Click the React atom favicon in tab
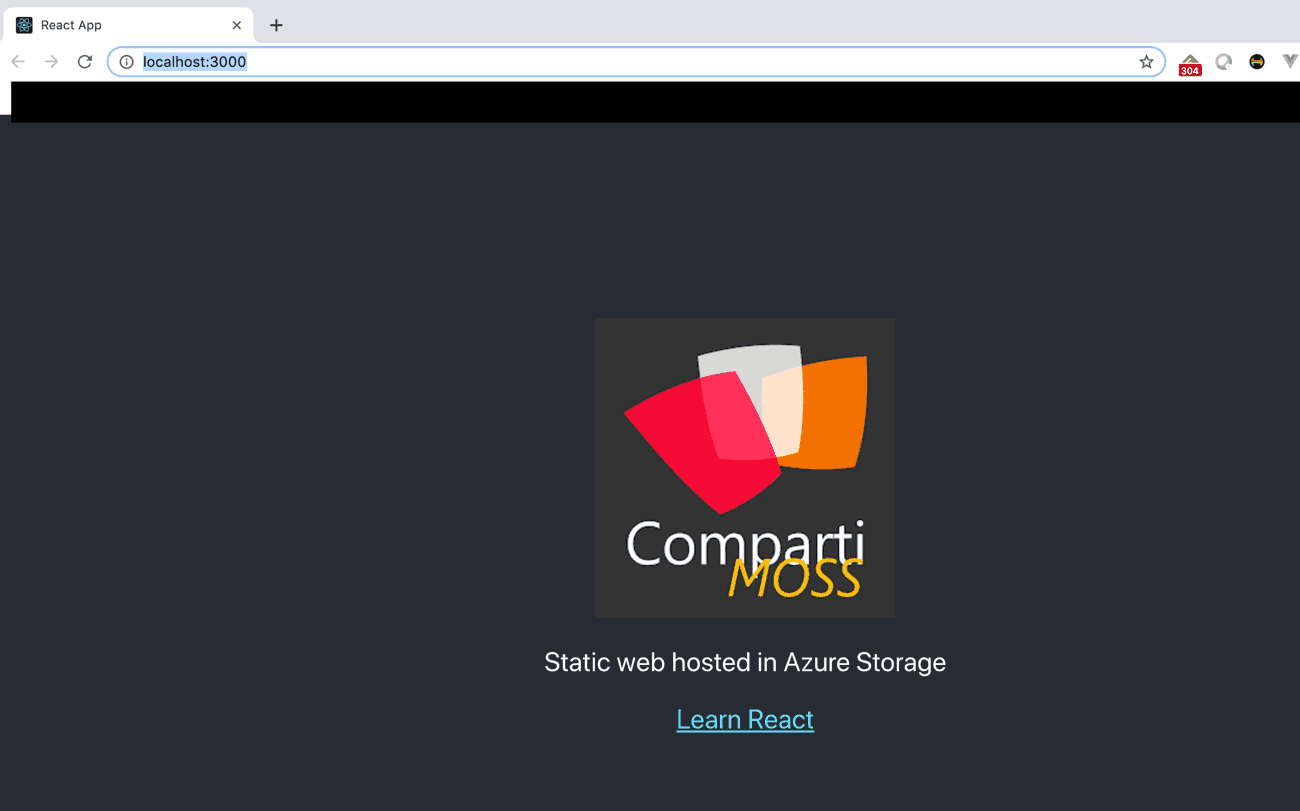Screen dimensions: 1300x811 pos(25,25)
